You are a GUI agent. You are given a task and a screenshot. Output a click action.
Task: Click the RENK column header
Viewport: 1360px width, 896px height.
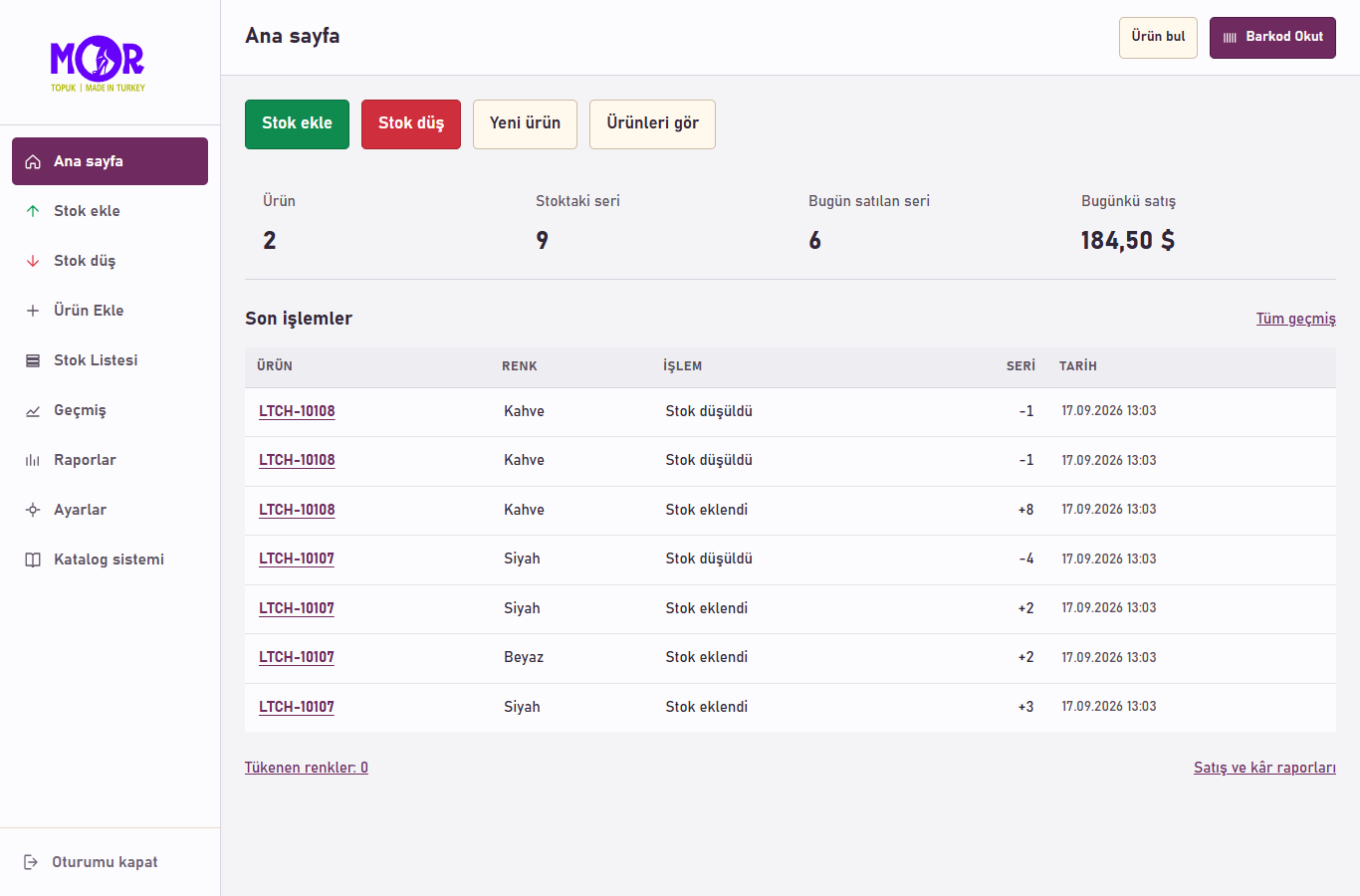tap(520, 366)
